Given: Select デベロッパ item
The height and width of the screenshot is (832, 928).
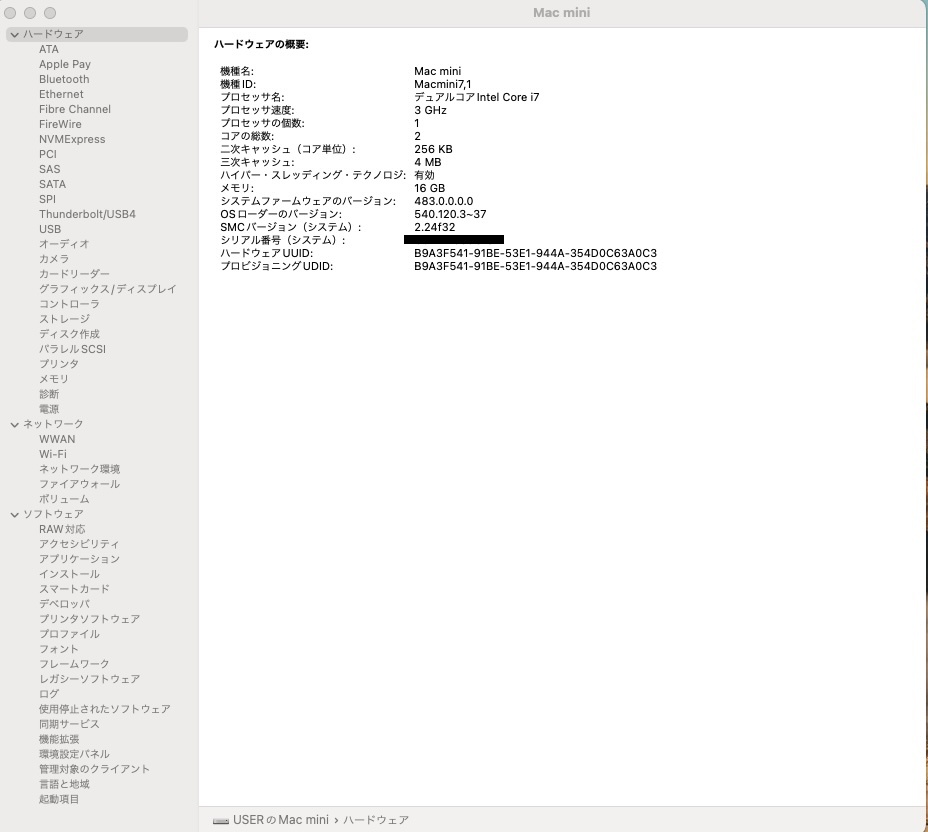Looking at the screenshot, I should coord(64,604).
